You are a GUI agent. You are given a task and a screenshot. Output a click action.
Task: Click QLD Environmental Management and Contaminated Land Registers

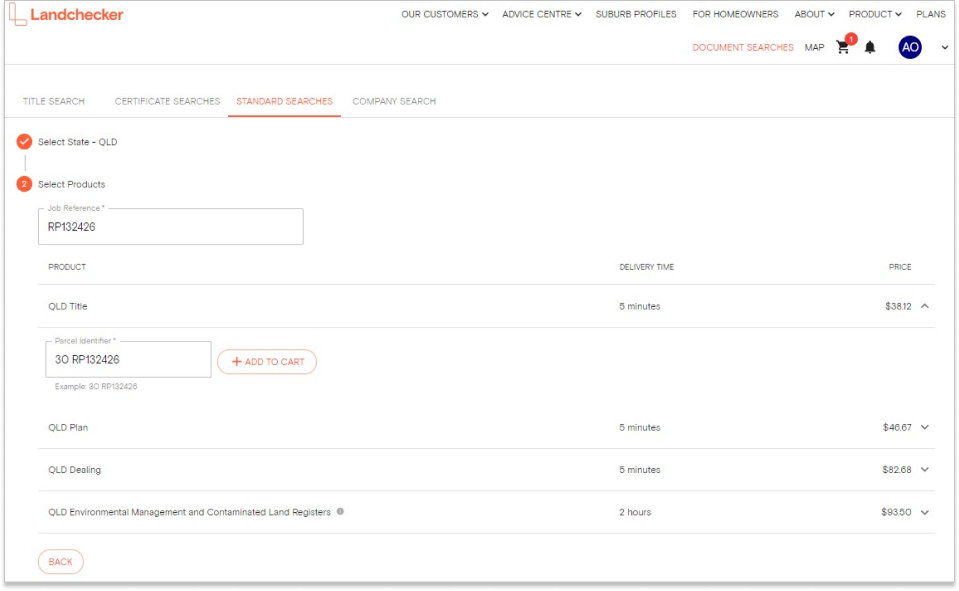(190, 512)
